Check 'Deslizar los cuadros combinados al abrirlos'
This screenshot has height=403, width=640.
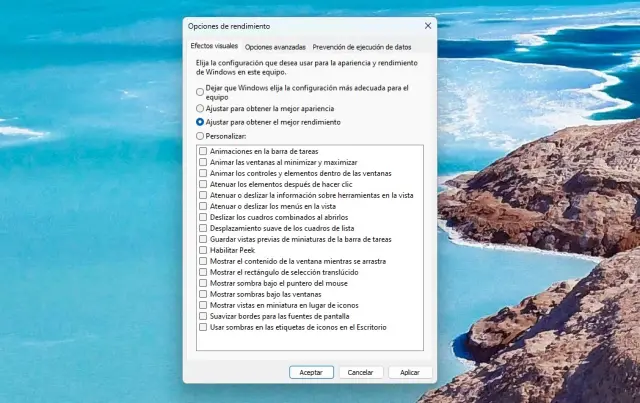(204, 217)
